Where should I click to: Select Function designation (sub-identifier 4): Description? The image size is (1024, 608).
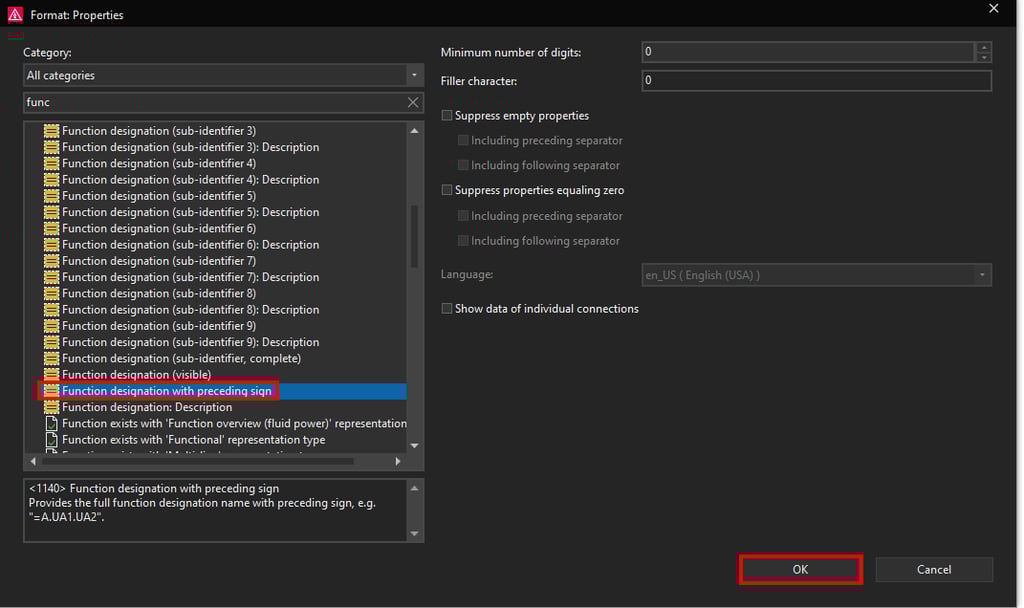tap(190, 180)
